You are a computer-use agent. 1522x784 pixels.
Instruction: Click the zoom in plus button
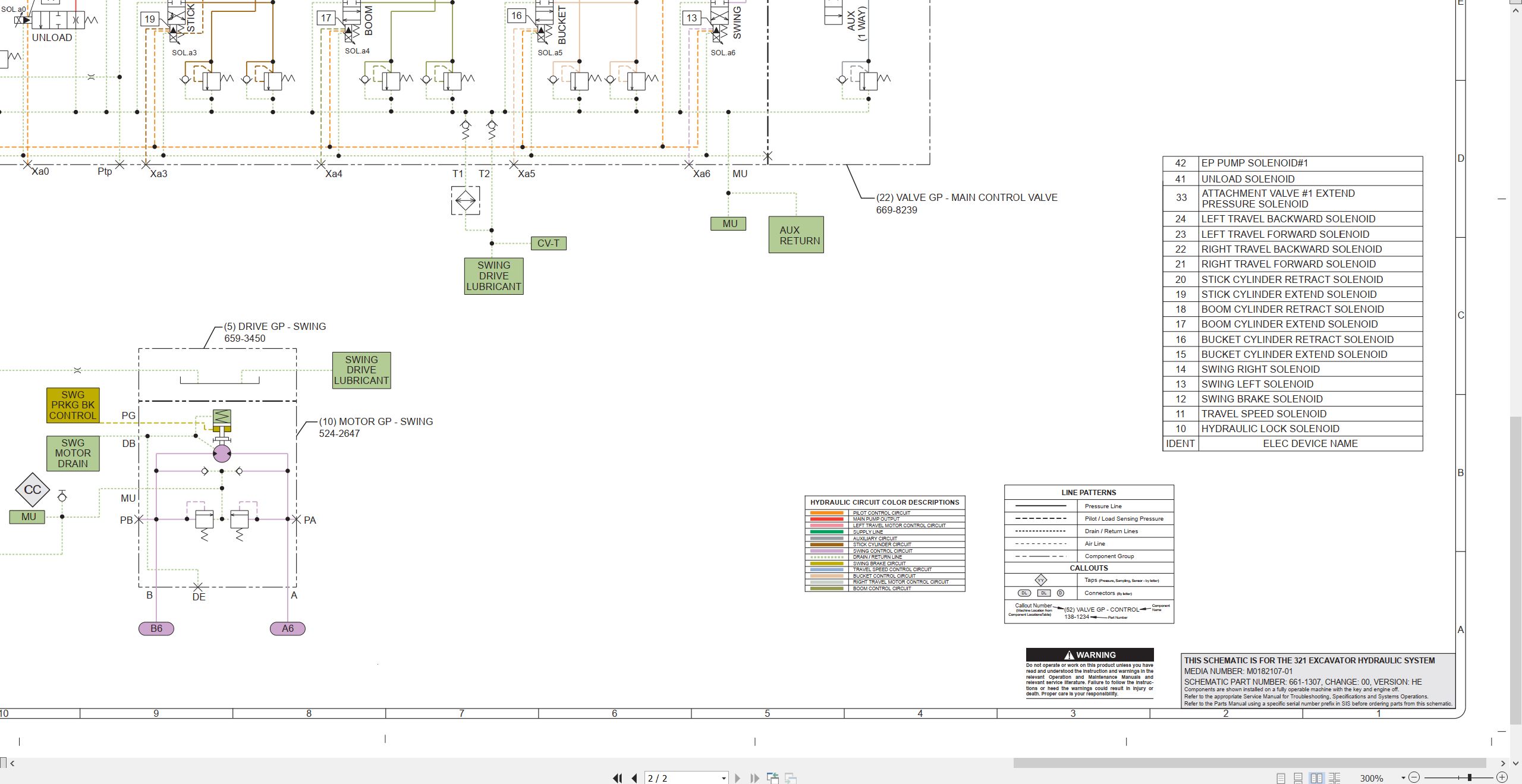coord(1502,777)
